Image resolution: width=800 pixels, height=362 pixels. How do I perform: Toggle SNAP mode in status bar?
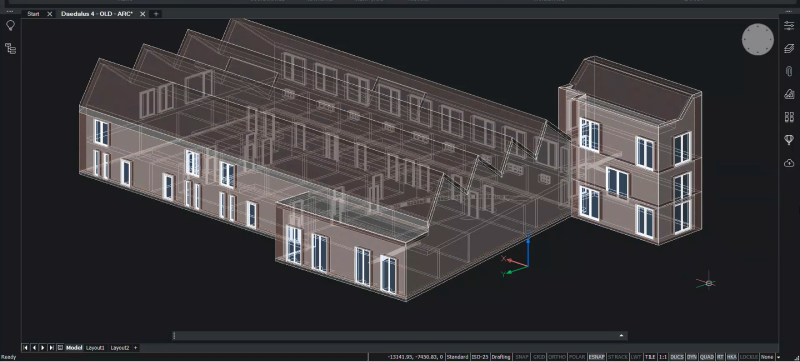click(x=522, y=357)
